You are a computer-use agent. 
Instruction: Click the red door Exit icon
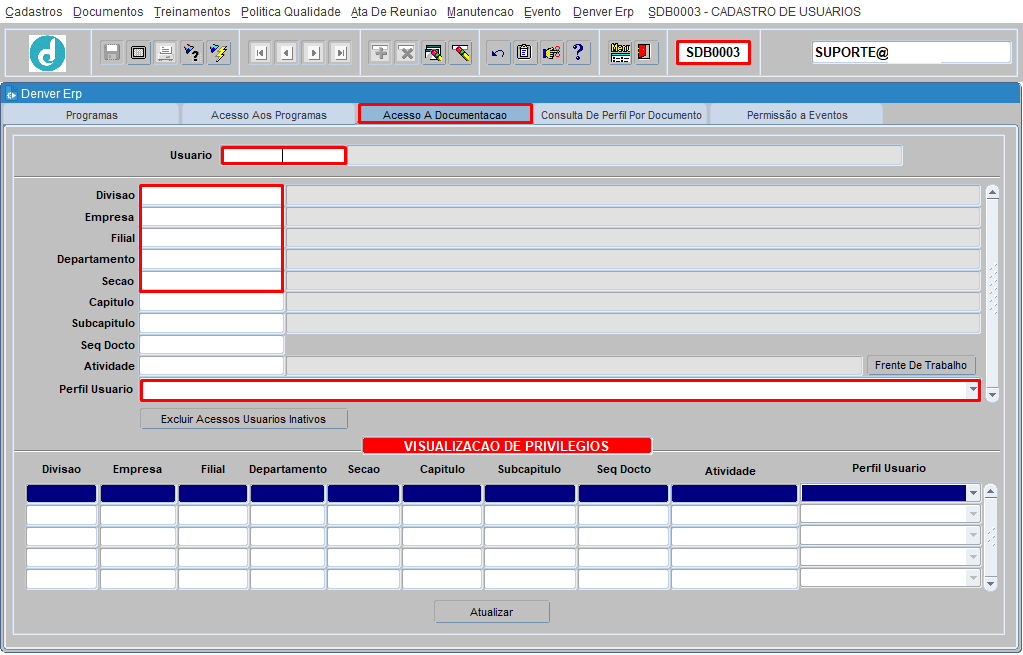pyautogui.click(x=646, y=52)
